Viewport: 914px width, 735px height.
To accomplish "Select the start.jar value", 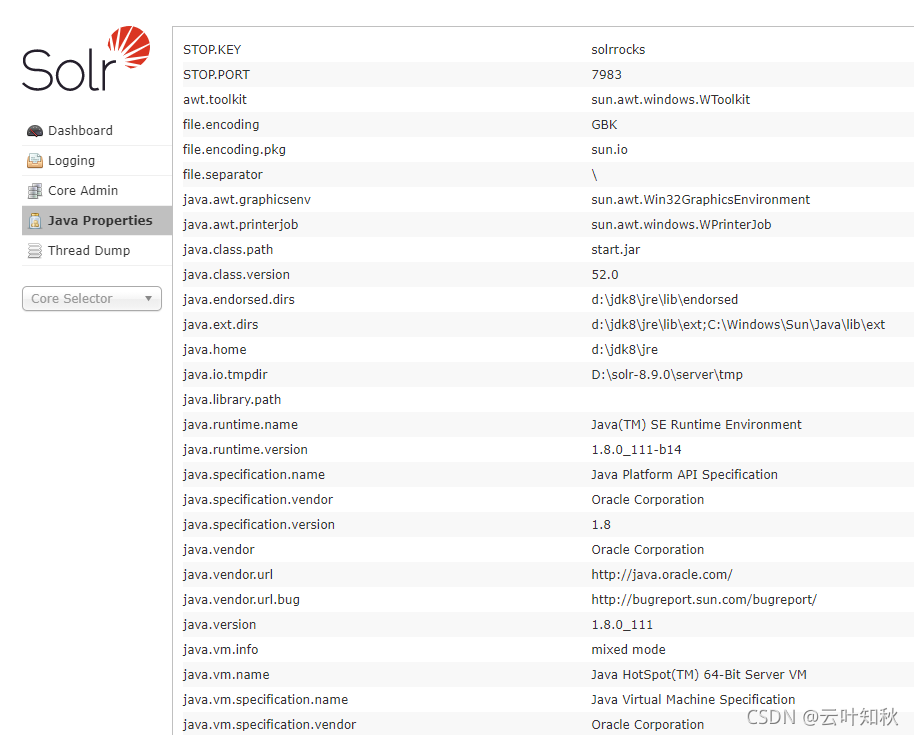I will [x=616, y=250].
